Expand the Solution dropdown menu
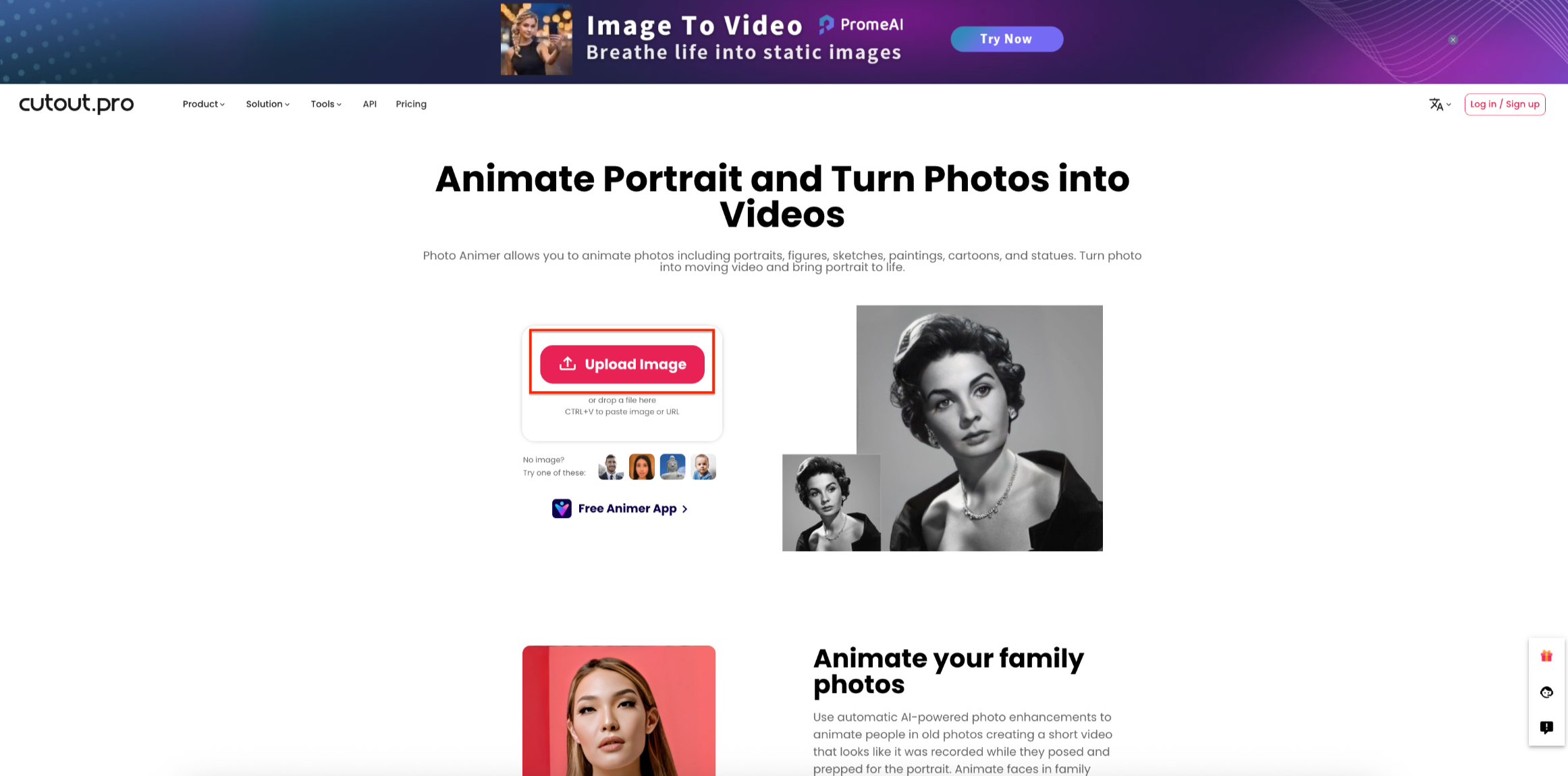Screen dimensions: 1568x776 coord(267,104)
